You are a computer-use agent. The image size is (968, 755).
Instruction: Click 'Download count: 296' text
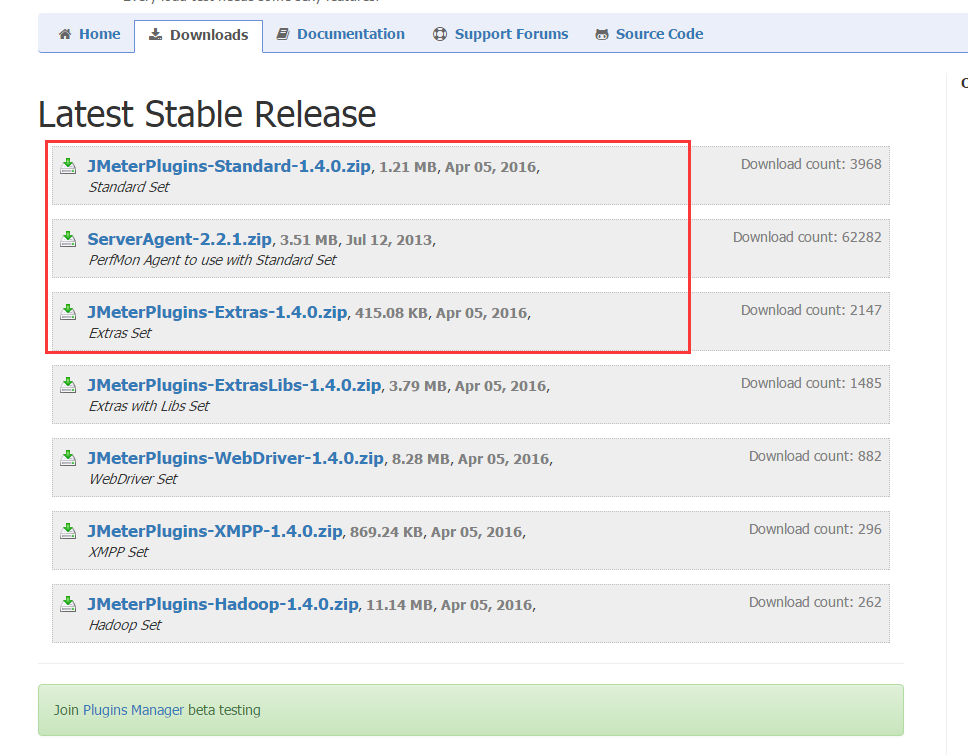(x=815, y=529)
